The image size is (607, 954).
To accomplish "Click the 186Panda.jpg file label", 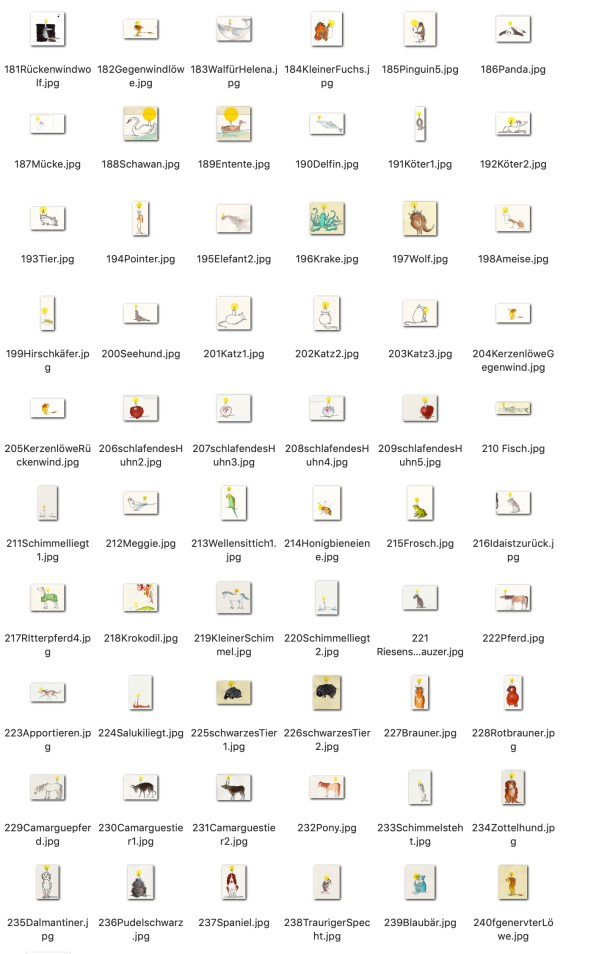I will coord(513,69).
